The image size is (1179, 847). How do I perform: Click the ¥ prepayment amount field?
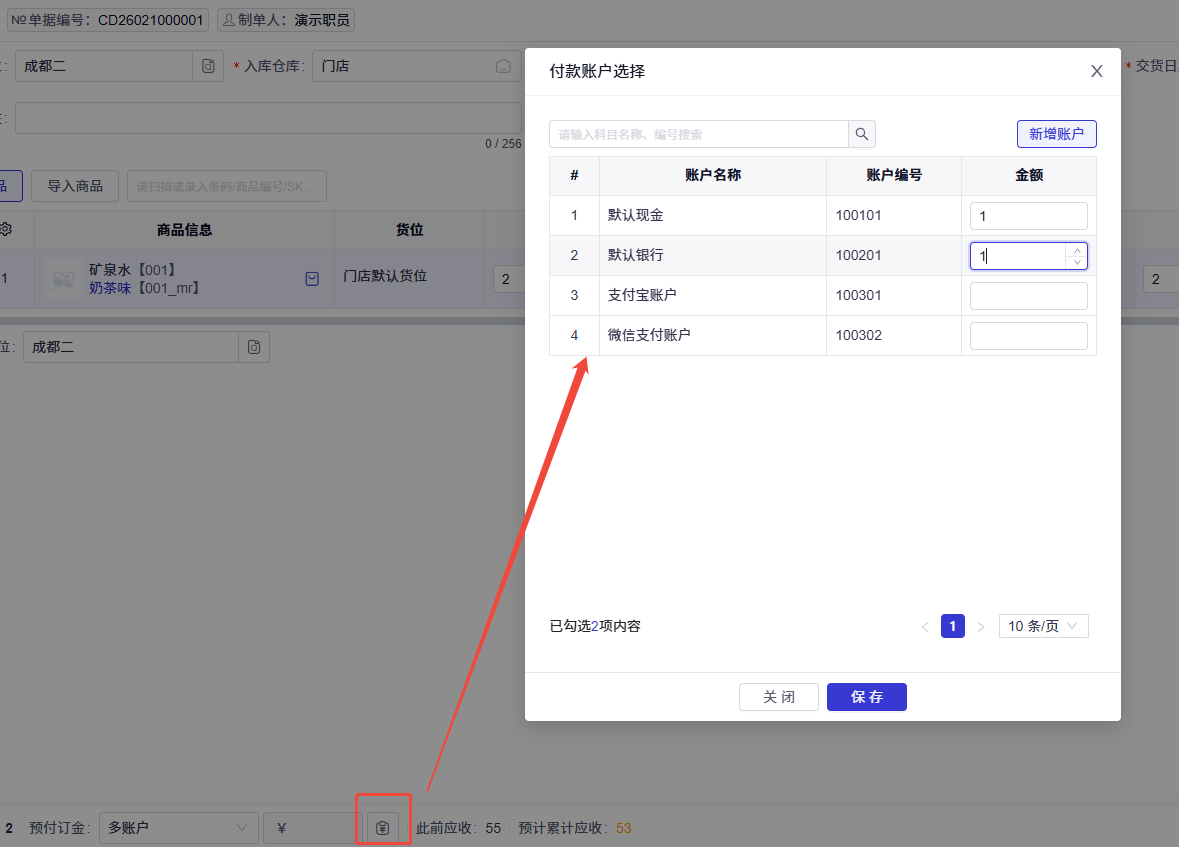click(312, 827)
